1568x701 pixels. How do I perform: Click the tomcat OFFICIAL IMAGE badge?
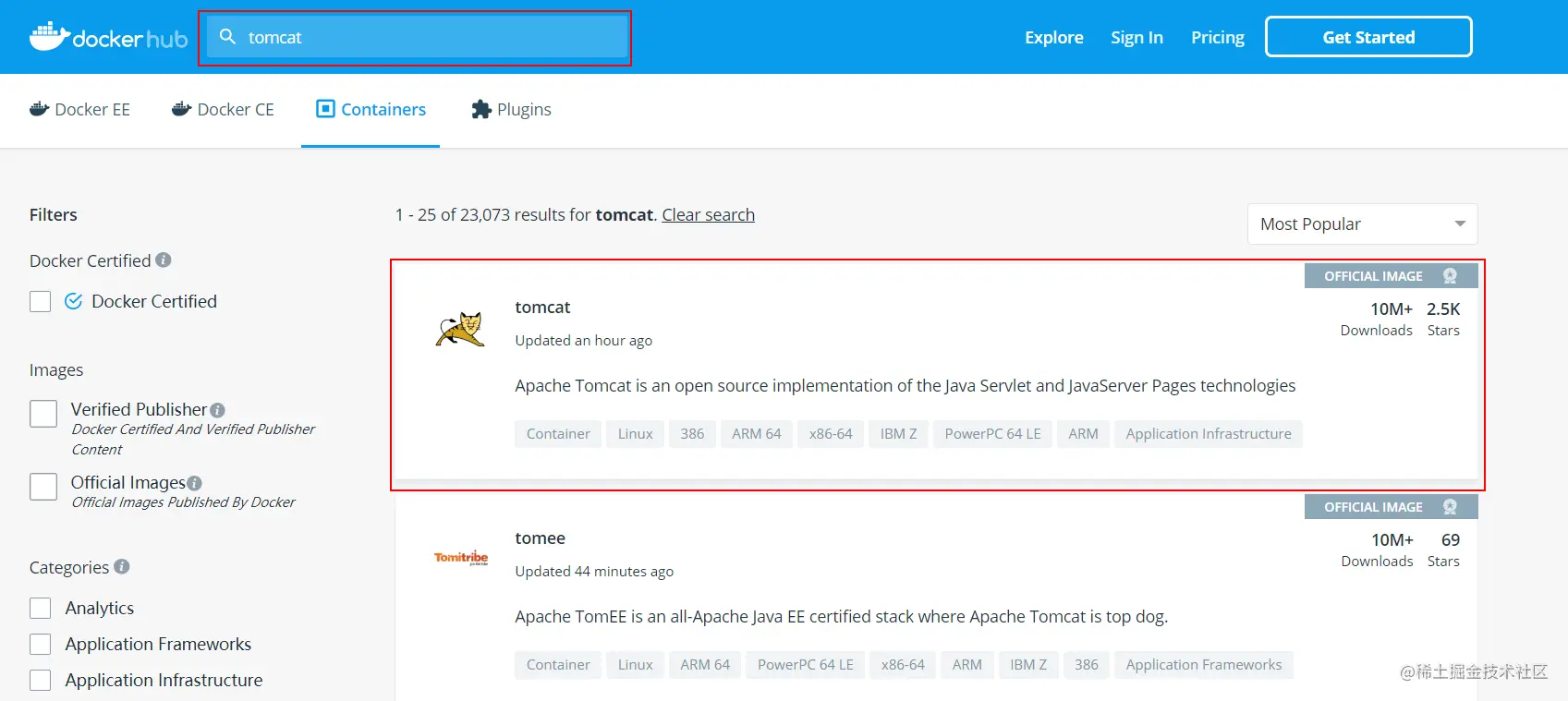click(1391, 276)
